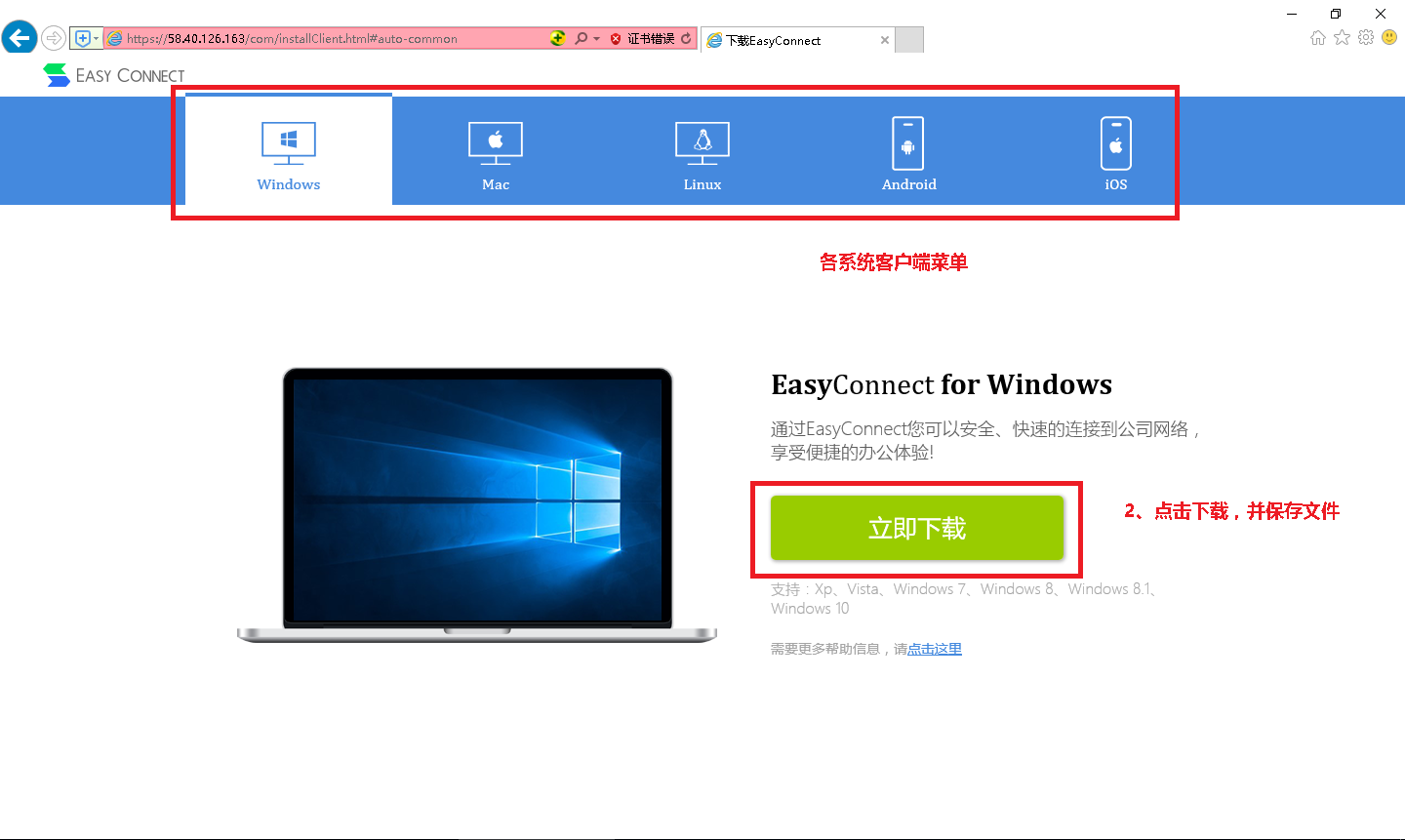Open browser Tools gear menu
Viewport: 1405px width, 840px height.
click(x=1366, y=38)
